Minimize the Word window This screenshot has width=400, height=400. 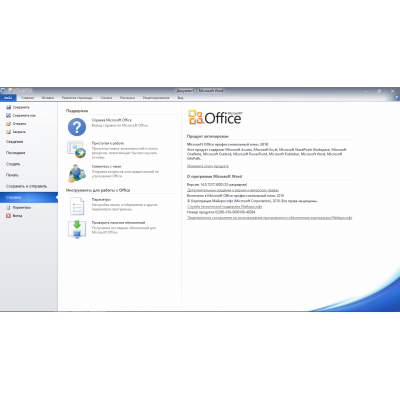click(366, 91)
